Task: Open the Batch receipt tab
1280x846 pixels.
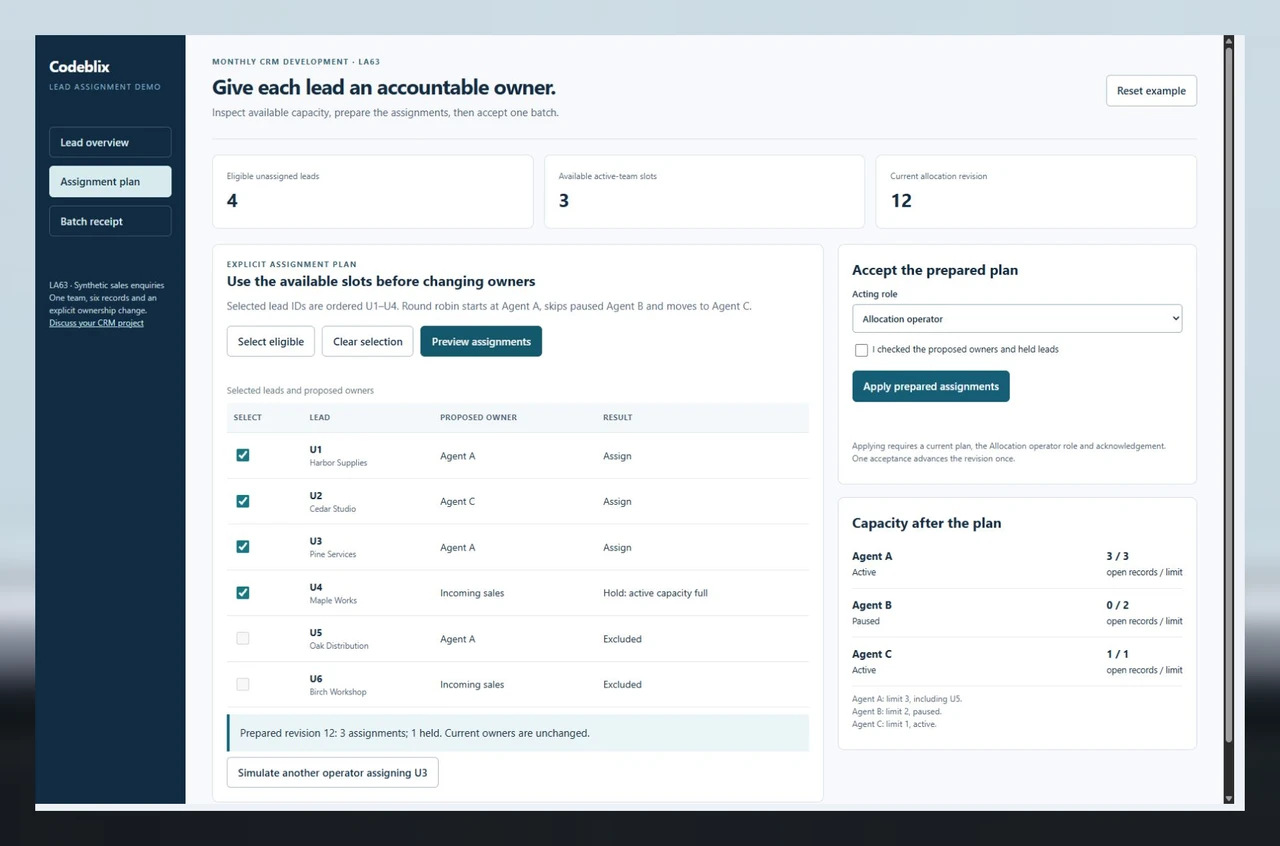Action: point(110,221)
